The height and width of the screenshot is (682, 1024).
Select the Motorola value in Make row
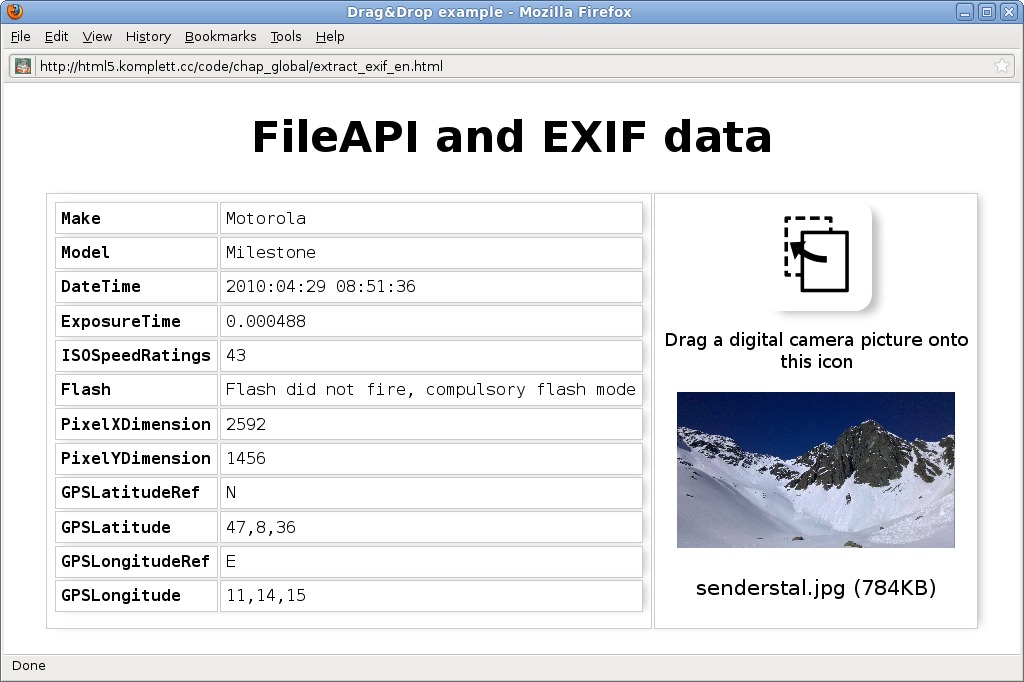pos(266,218)
